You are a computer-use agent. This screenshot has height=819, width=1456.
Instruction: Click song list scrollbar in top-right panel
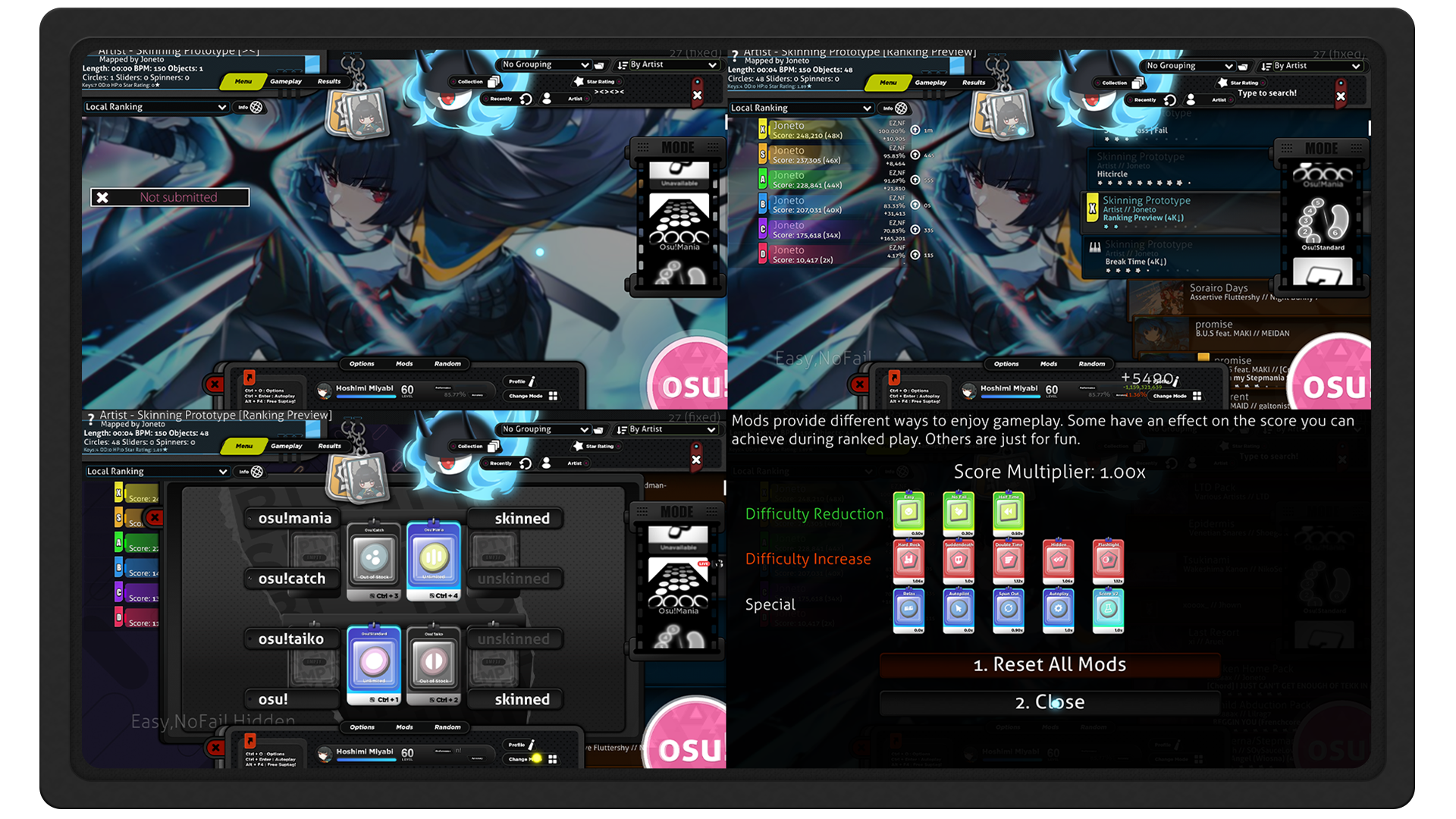click(1369, 128)
